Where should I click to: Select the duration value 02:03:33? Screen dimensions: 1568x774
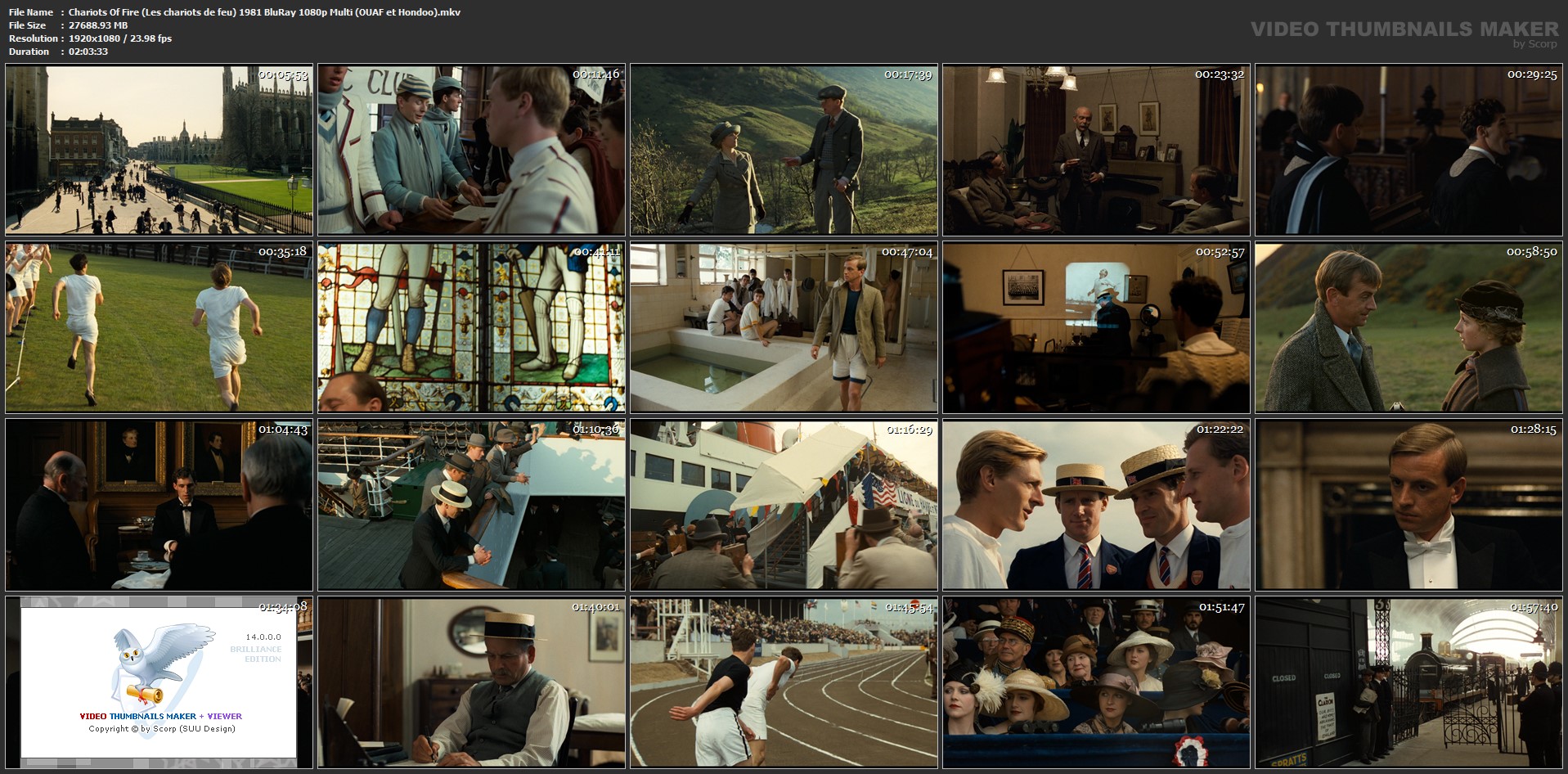coord(88,52)
